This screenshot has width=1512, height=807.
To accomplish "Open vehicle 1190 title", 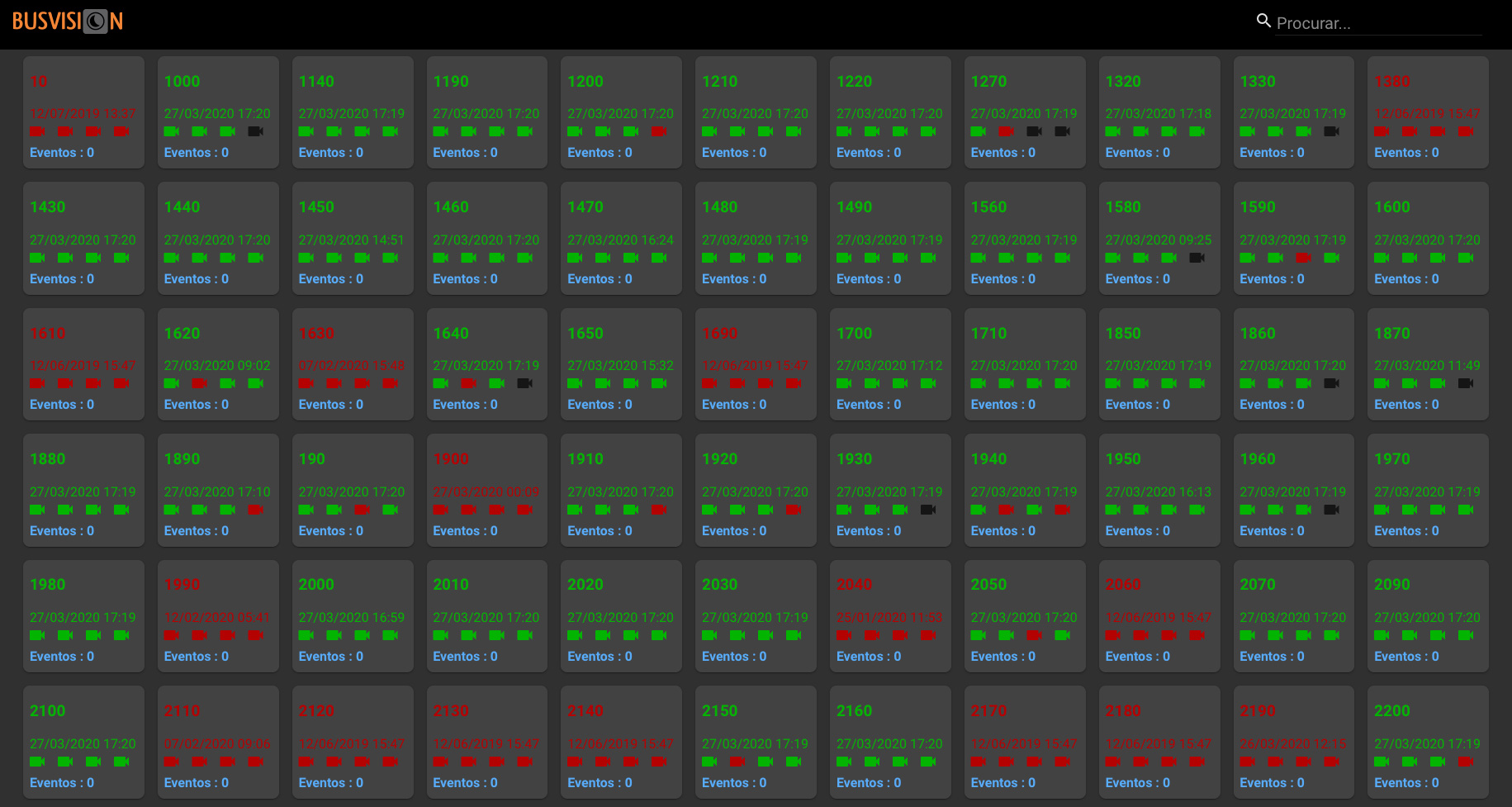I will coord(451,82).
